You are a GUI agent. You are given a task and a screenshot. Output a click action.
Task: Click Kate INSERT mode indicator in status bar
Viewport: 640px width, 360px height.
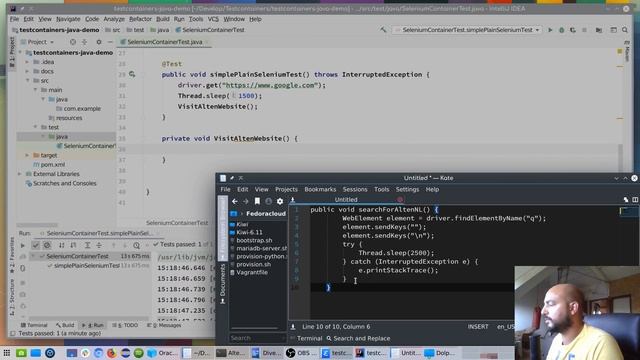[x=478, y=327]
